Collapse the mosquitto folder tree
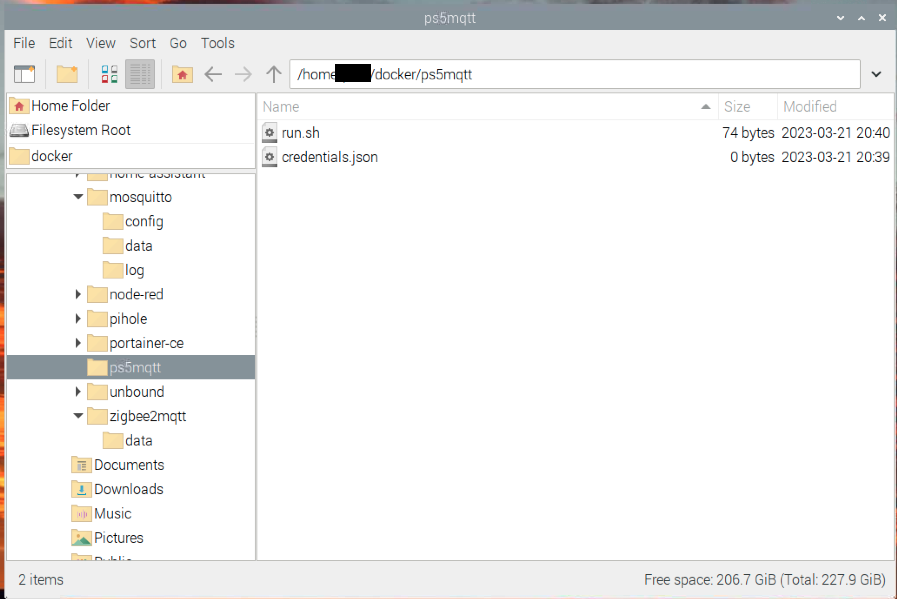897x599 pixels. click(78, 197)
